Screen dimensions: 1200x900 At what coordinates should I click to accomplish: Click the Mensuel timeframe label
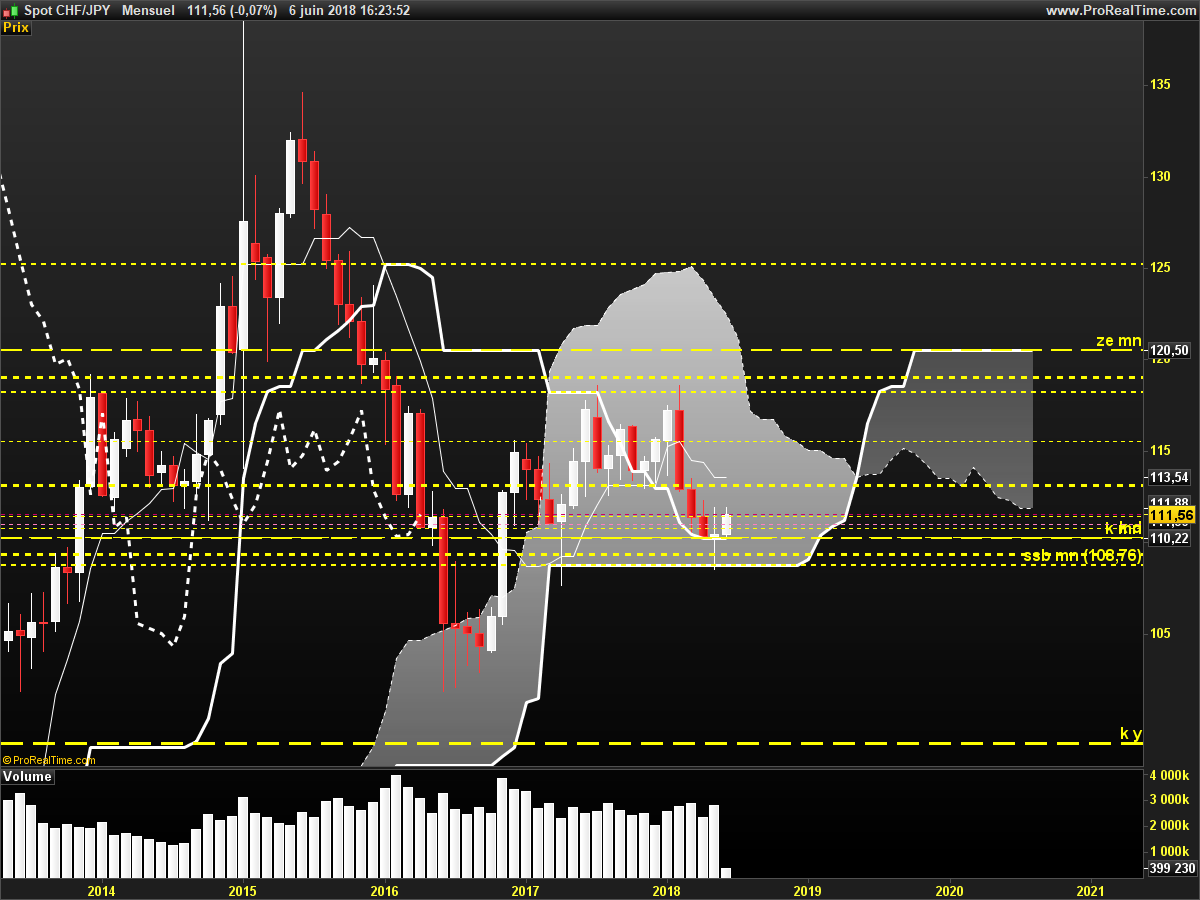[148, 10]
